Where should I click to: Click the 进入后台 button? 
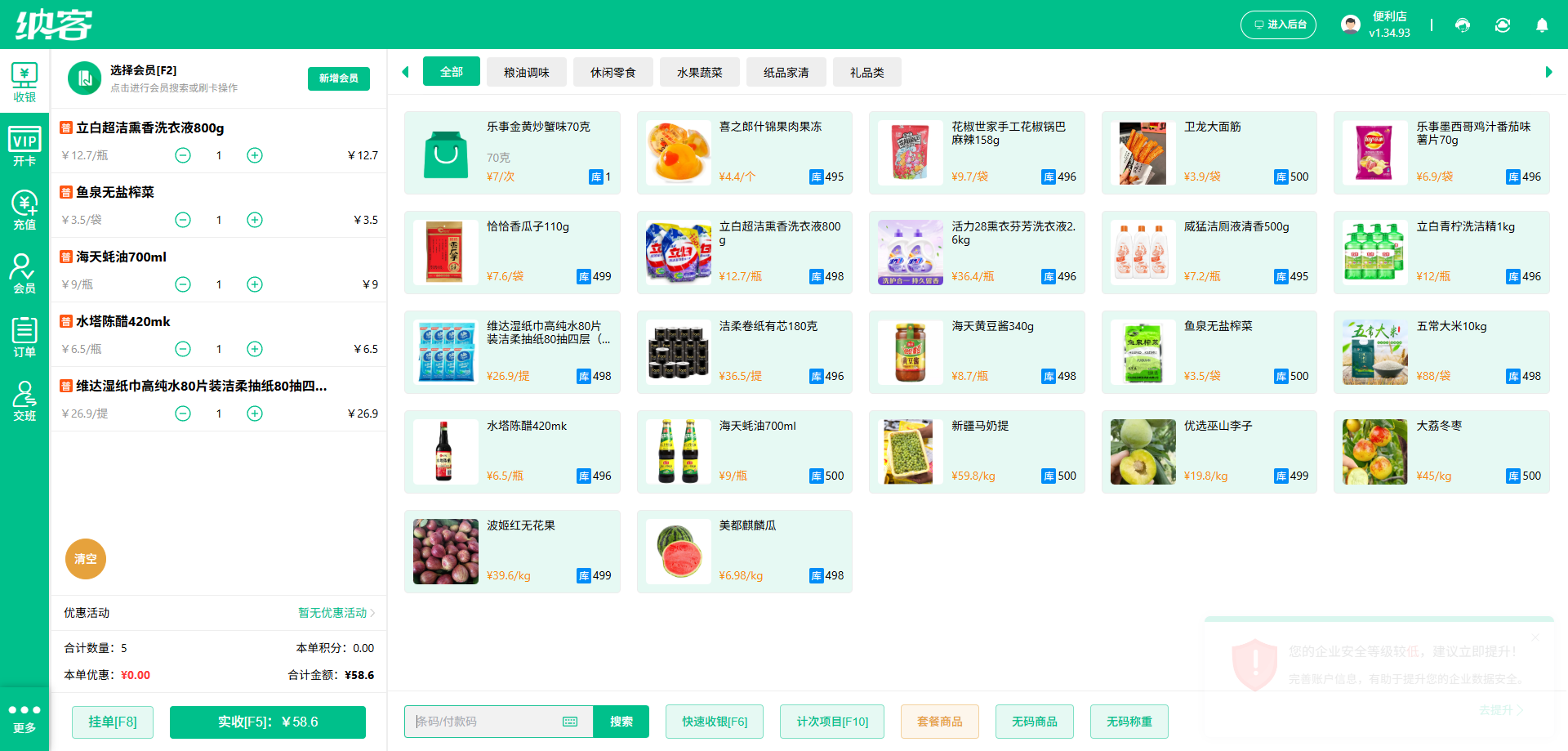pos(1279,25)
